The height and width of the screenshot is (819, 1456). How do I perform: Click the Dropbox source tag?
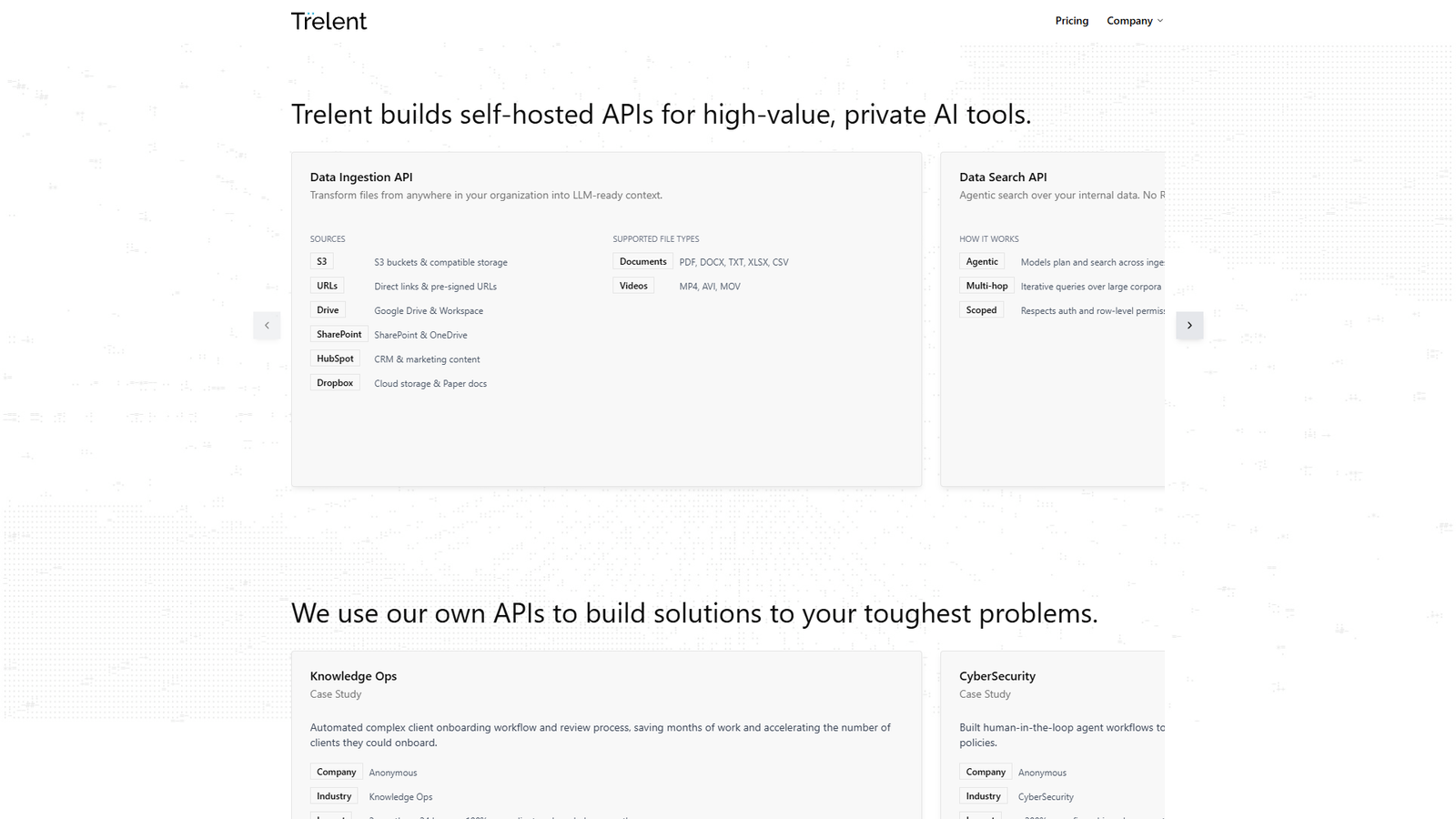click(x=335, y=383)
